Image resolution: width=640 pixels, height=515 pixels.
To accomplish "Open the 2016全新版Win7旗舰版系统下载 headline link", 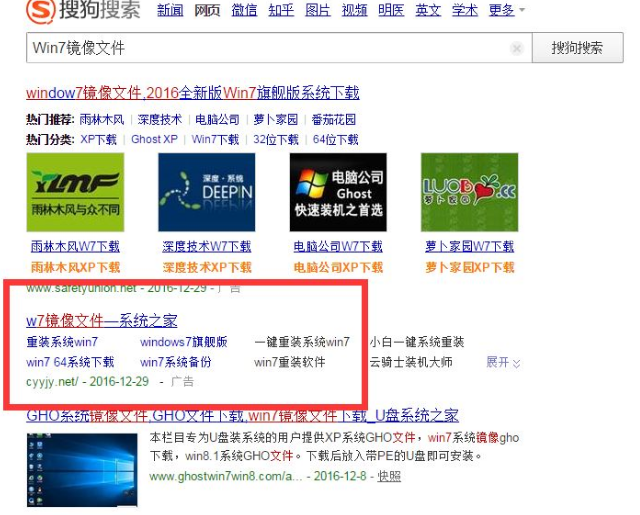I will point(193,93).
